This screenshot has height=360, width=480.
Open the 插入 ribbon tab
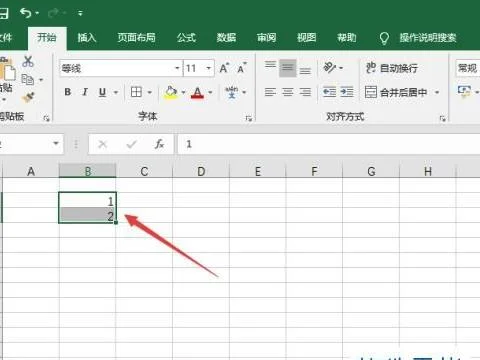[87, 38]
